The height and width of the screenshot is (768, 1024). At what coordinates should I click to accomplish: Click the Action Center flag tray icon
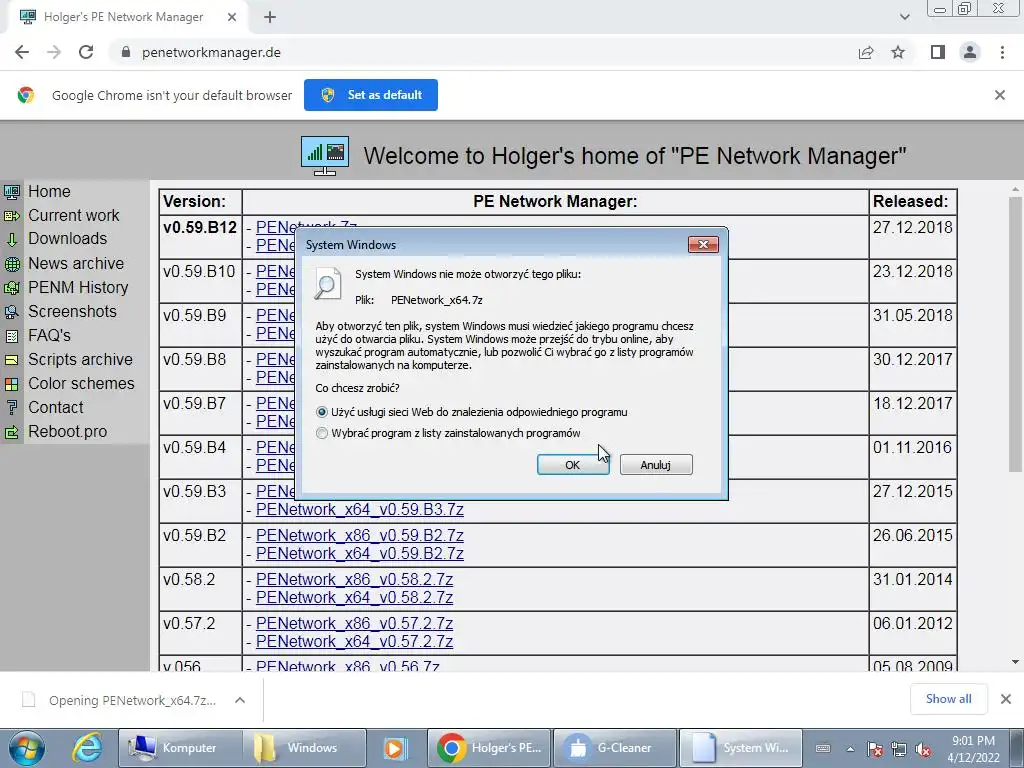tap(875, 749)
